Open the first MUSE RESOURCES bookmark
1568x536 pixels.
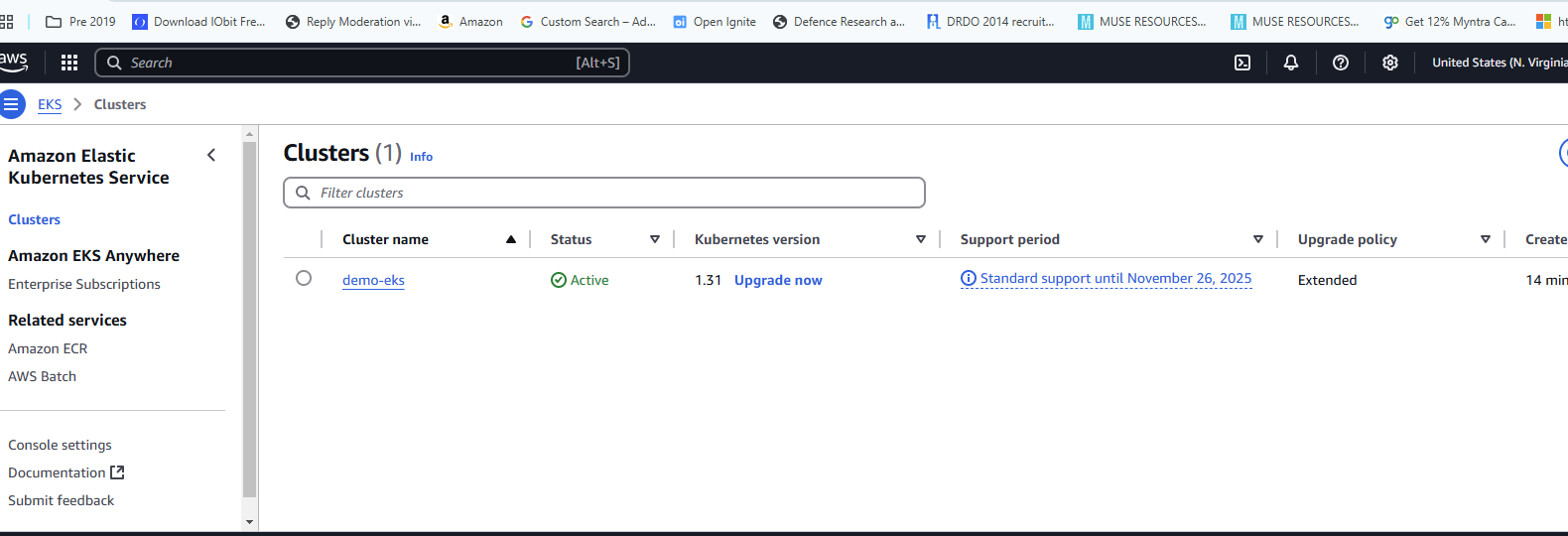1143,21
